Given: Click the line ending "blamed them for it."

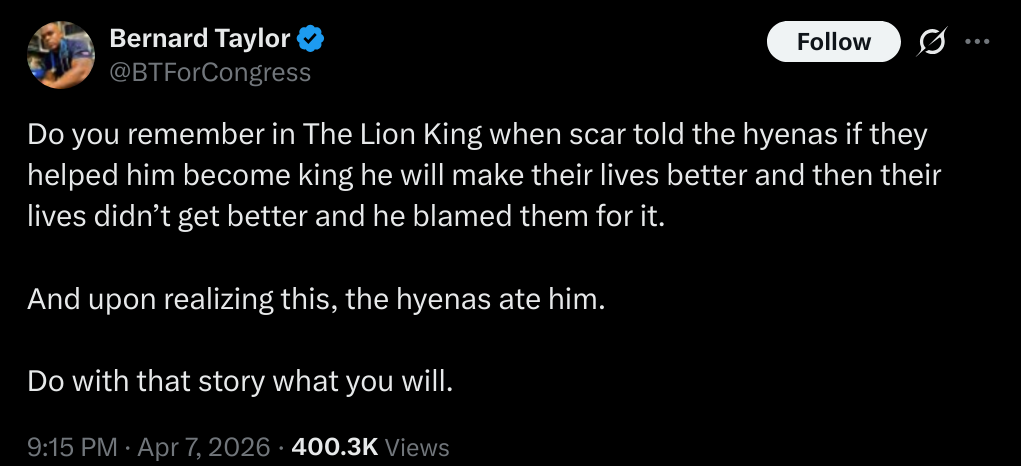Looking at the screenshot, I should [345, 217].
